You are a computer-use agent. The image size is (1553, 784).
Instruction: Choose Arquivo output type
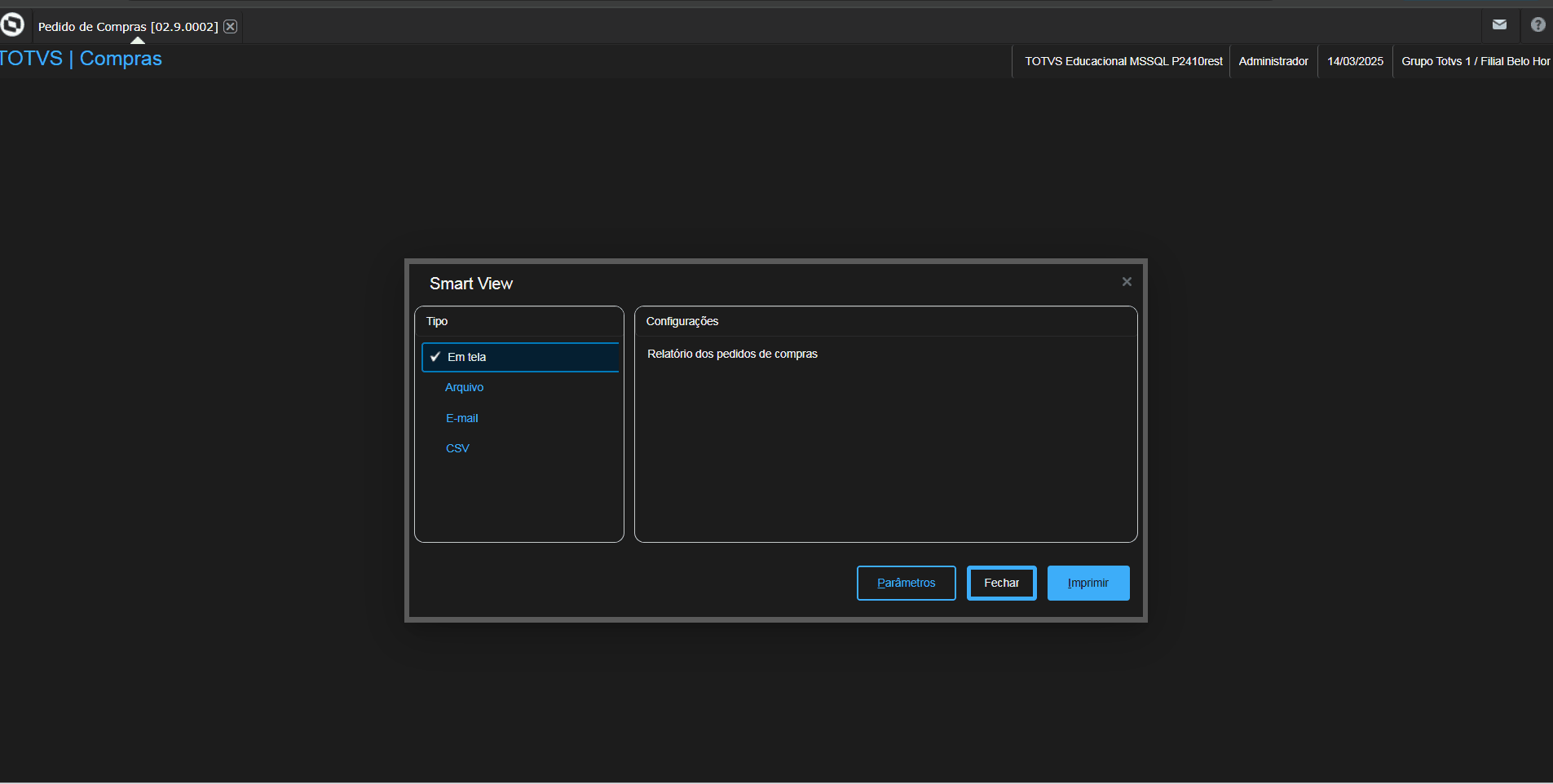tap(464, 387)
